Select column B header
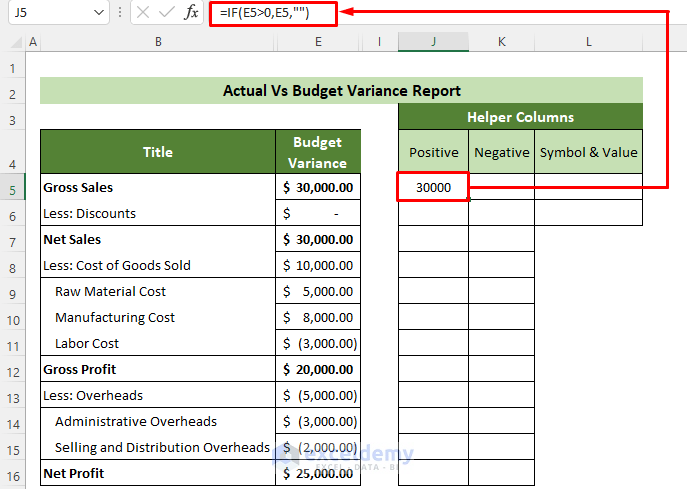Viewport: 687px width, 489px height. click(158, 42)
